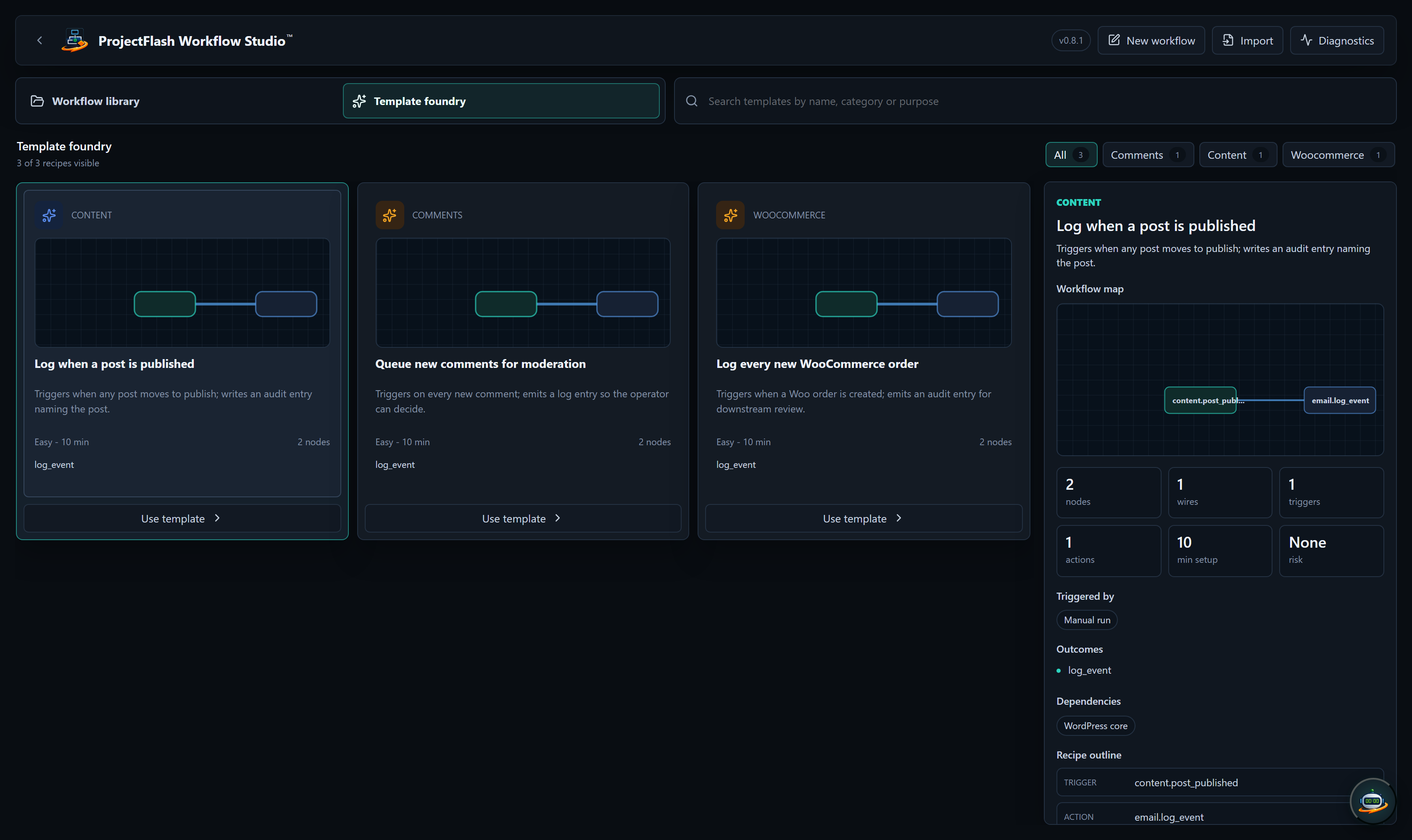Image resolution: width=1412 pixels, height=840 pixels.
Task: Click the '2 nodes' stat tile
Action: tap(1109, 493)
